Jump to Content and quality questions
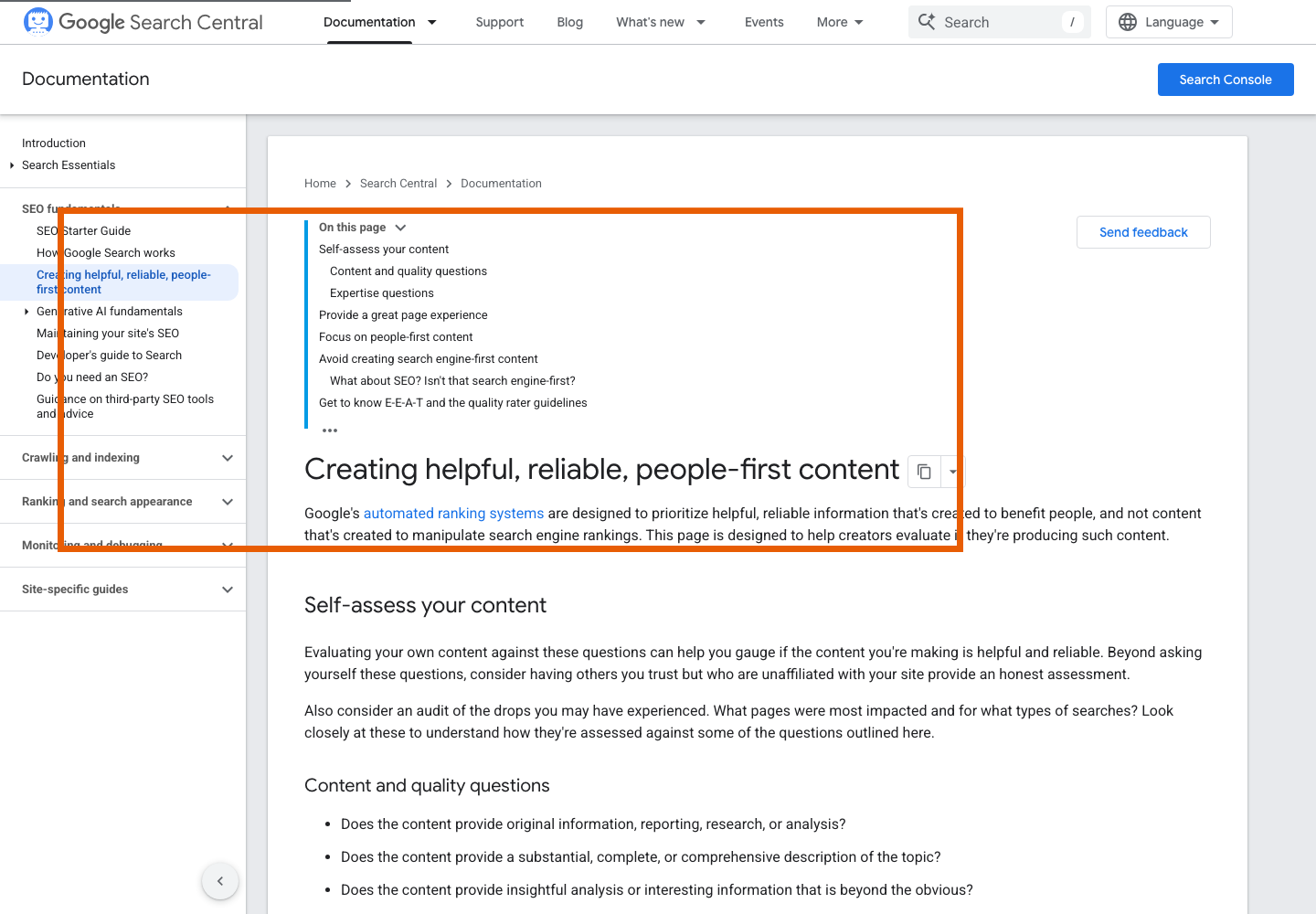This screenshot has width=1316, height=914. coord(409,271)
